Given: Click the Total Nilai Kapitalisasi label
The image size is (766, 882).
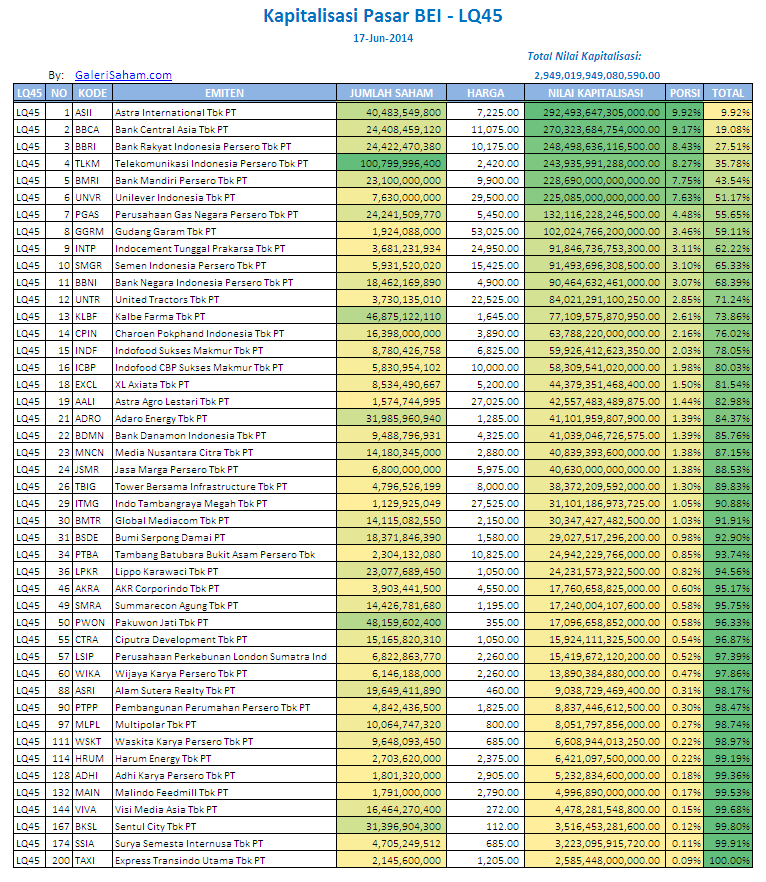Looking at the screenshot, I should (x=584, y=56).
